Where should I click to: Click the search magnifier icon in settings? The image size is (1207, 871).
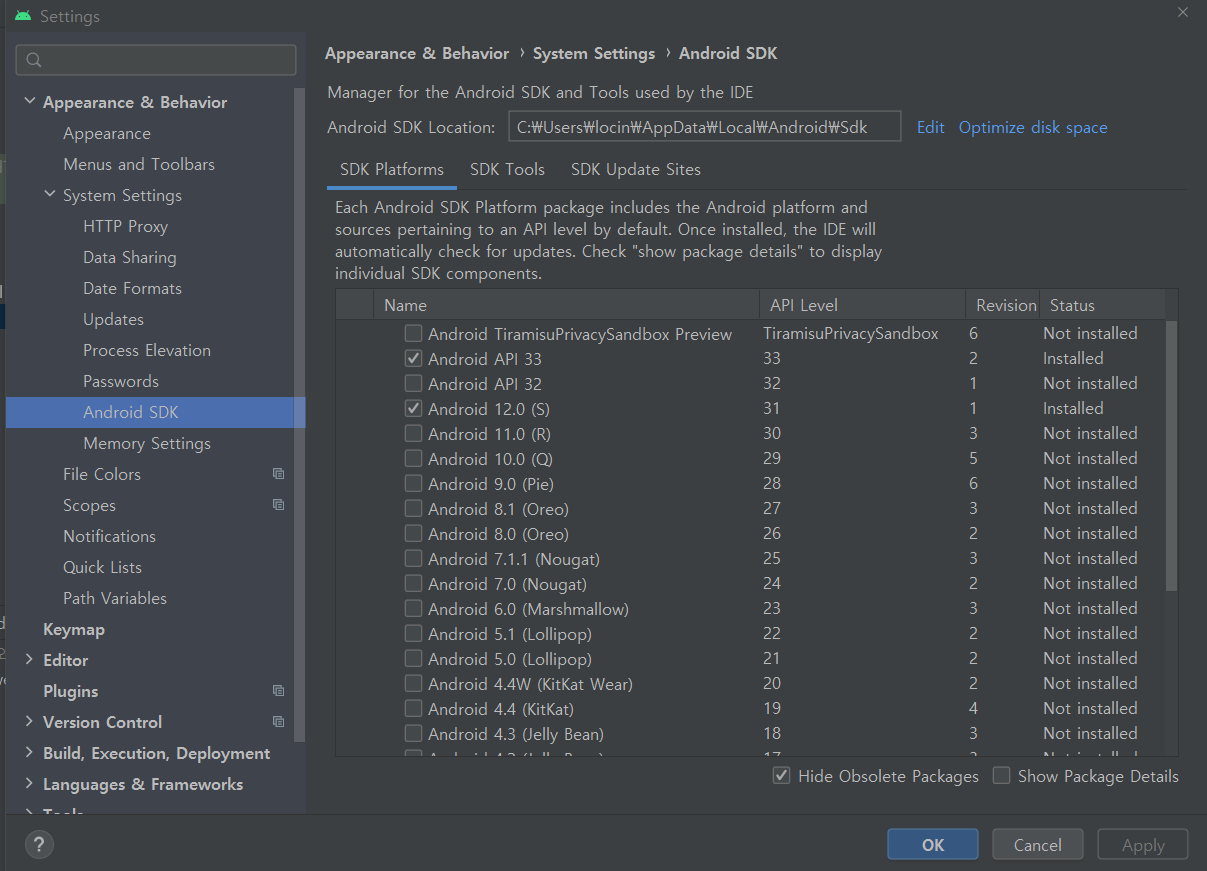(34, 60)
